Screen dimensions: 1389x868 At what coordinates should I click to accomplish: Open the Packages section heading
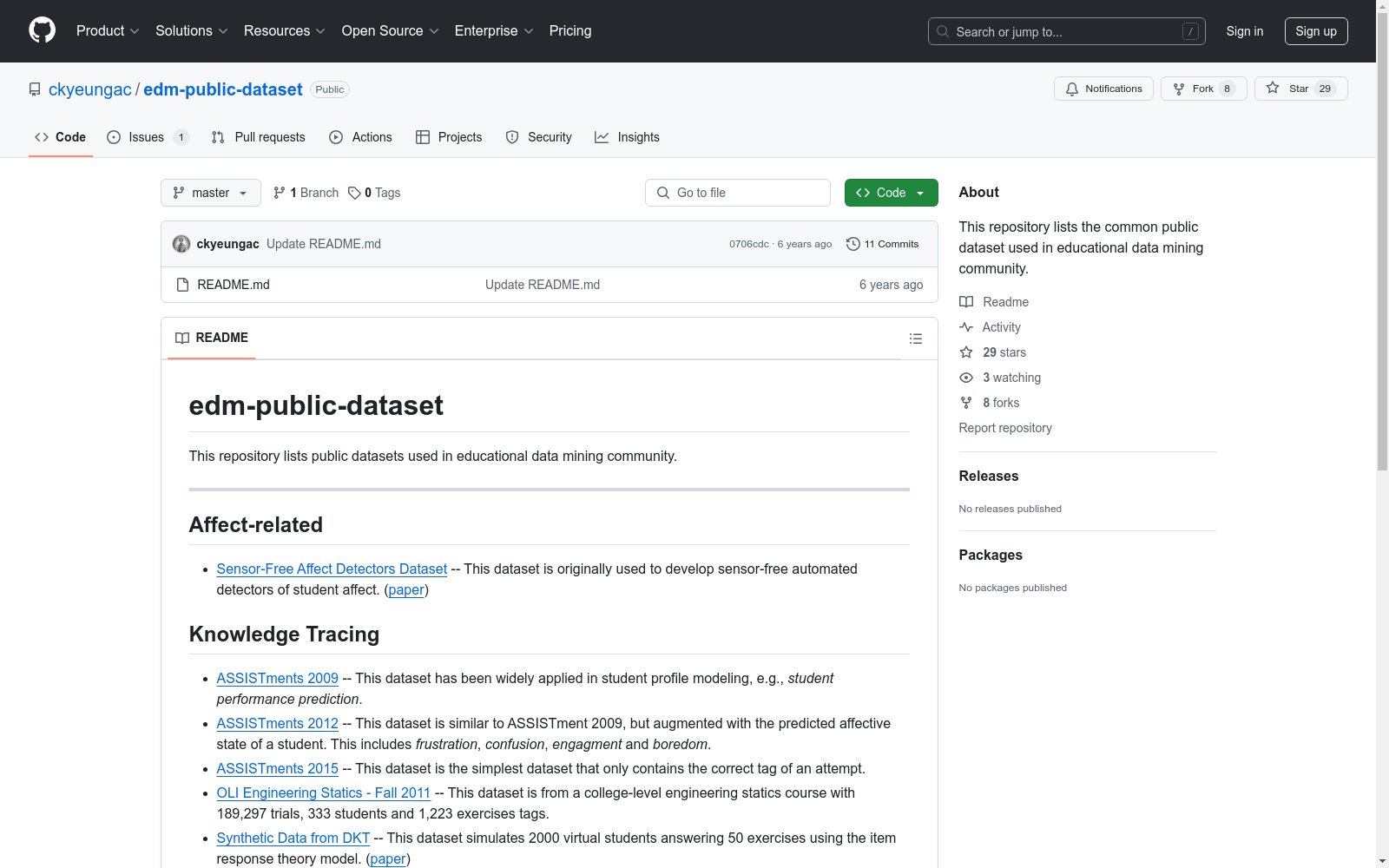click(x=991, y=555)
